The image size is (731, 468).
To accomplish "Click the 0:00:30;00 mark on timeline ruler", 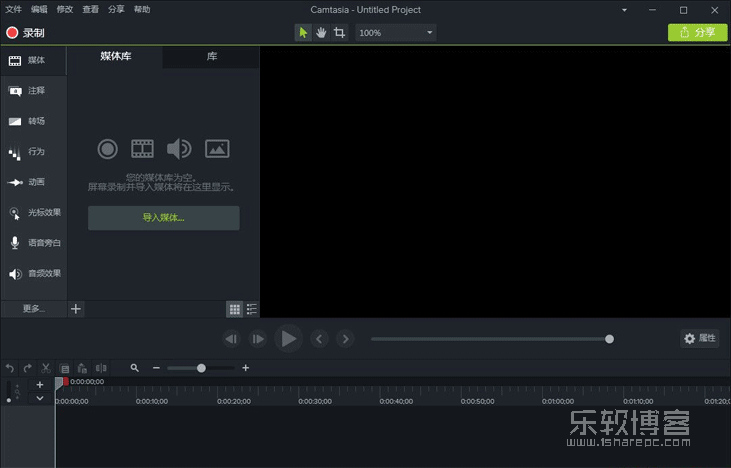I will coord(315,401).
